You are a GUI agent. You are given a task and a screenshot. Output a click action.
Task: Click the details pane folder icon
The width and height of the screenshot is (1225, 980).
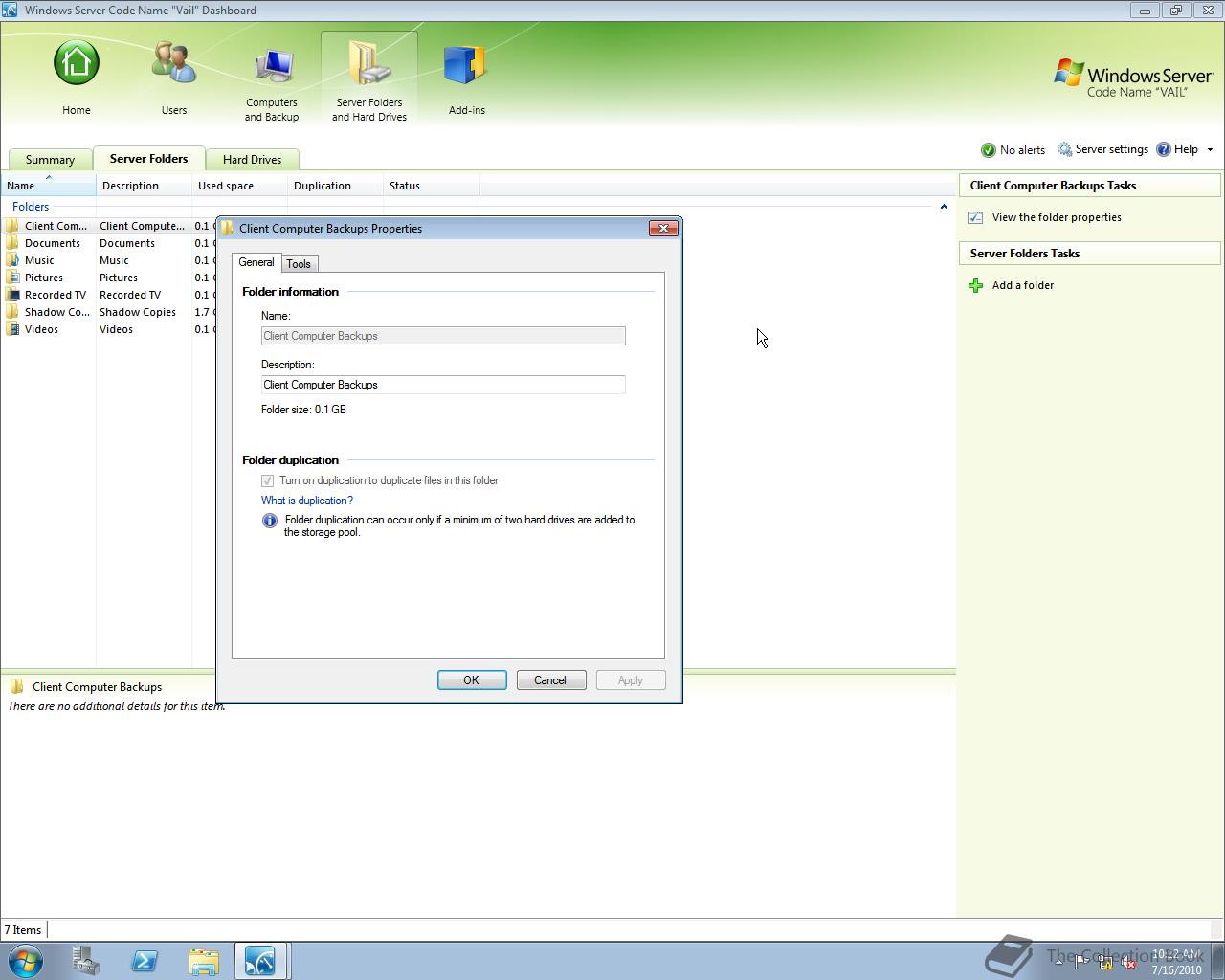[x=16, y=686]
